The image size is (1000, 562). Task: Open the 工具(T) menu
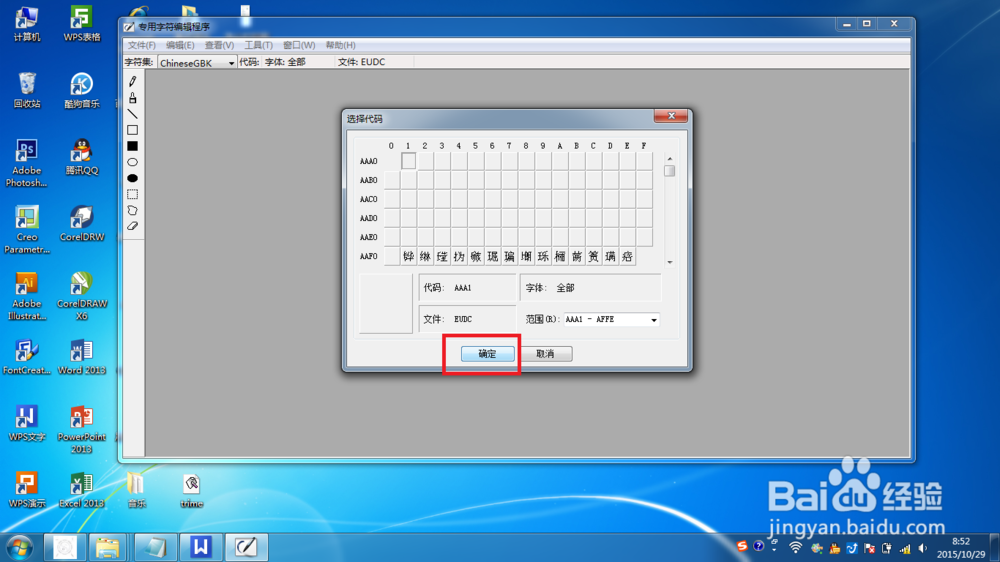258,45
